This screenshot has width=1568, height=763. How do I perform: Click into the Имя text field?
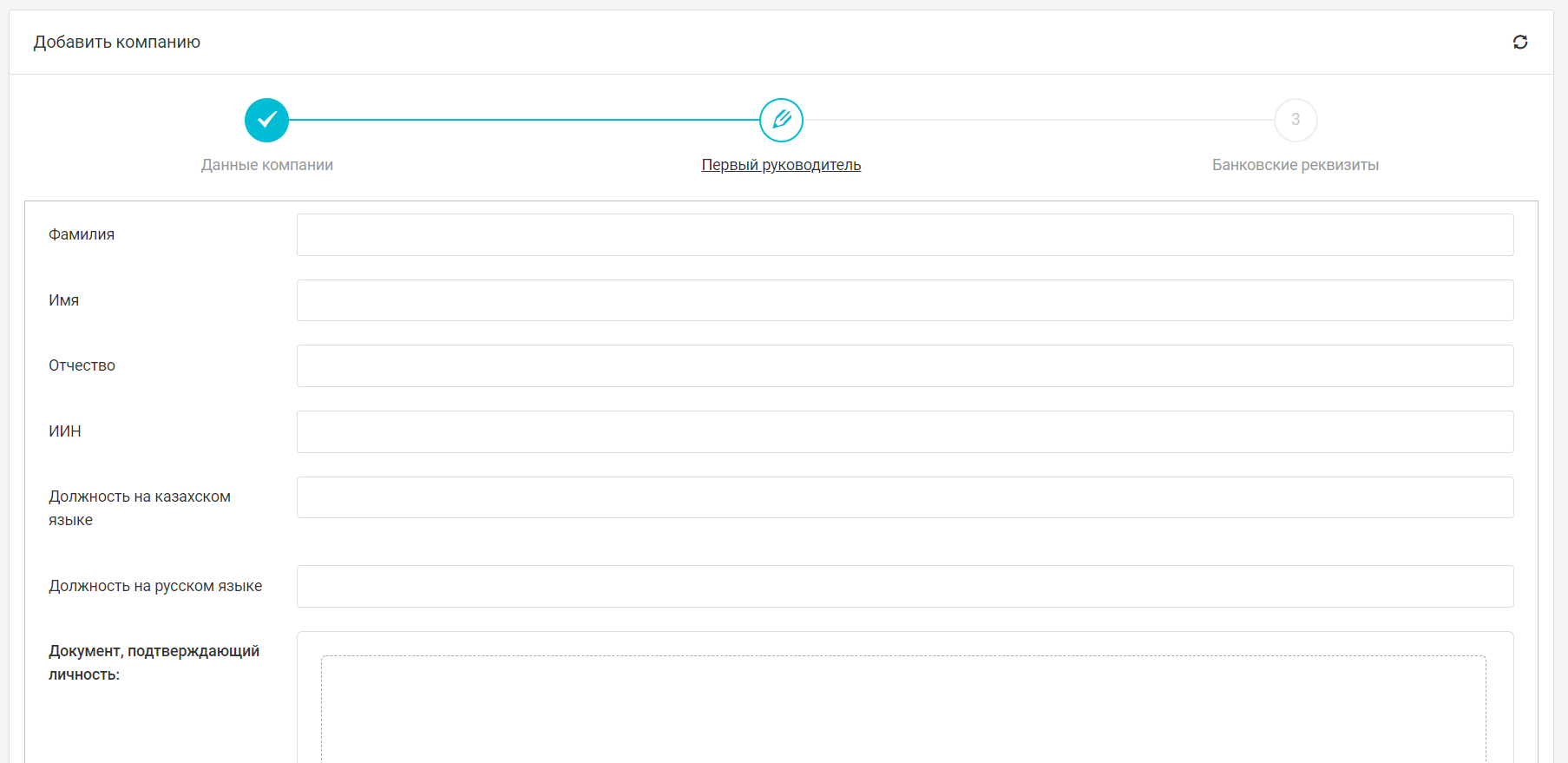(904, 300)
